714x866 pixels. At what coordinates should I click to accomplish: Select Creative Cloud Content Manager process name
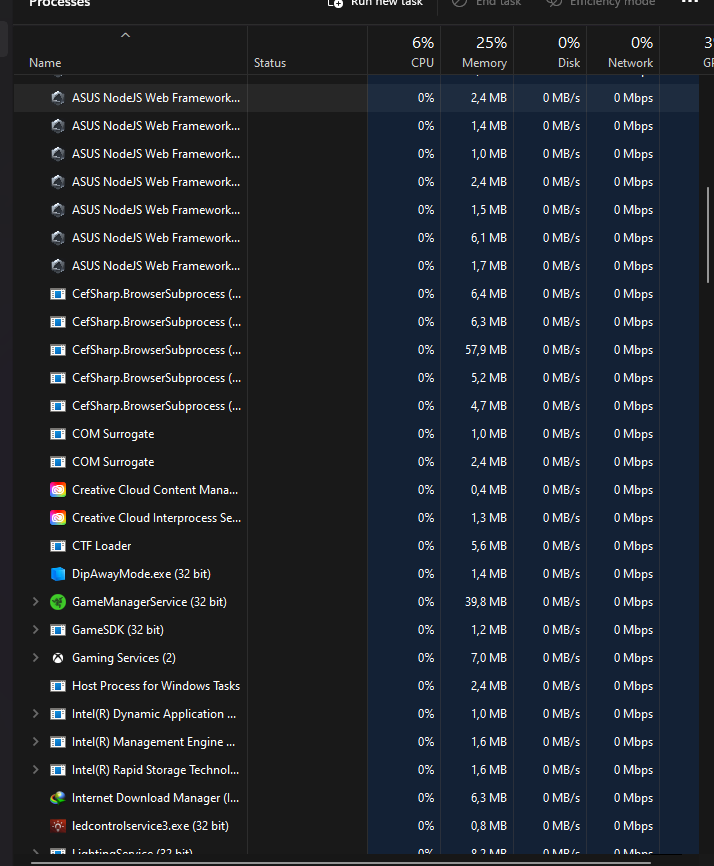[155, 490]
